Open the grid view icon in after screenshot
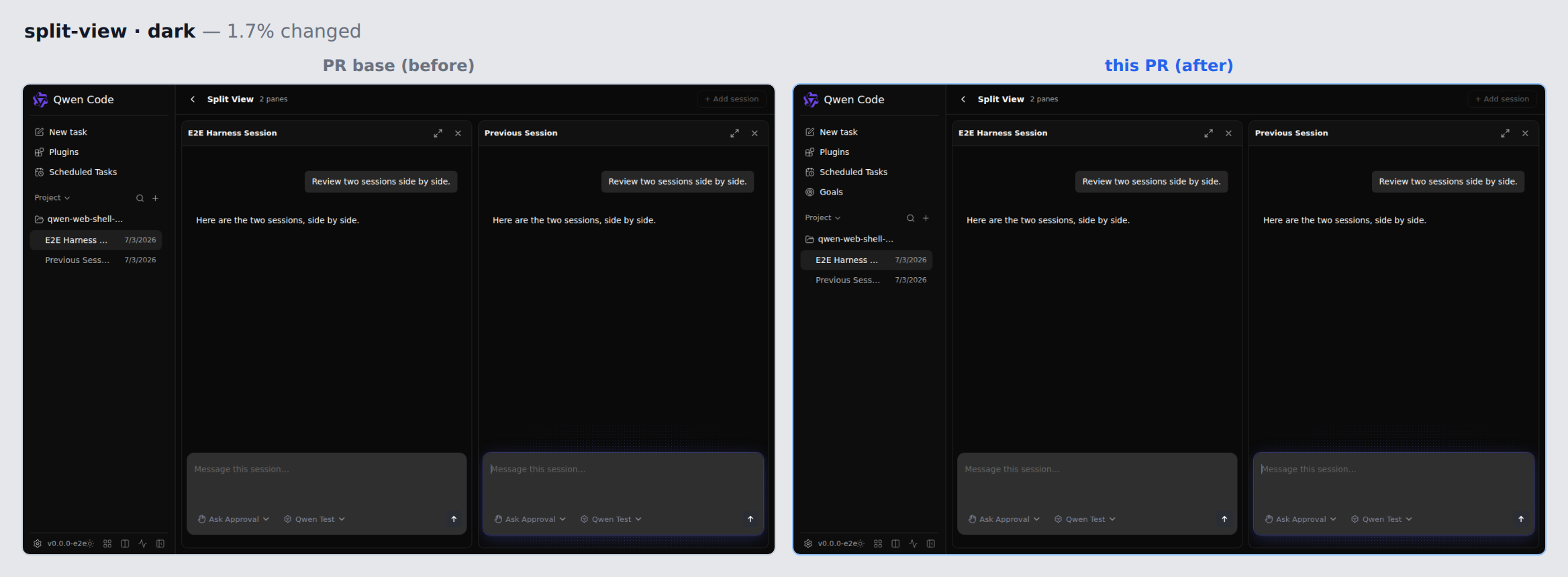 pyautogui.click(x=878, y=543)
